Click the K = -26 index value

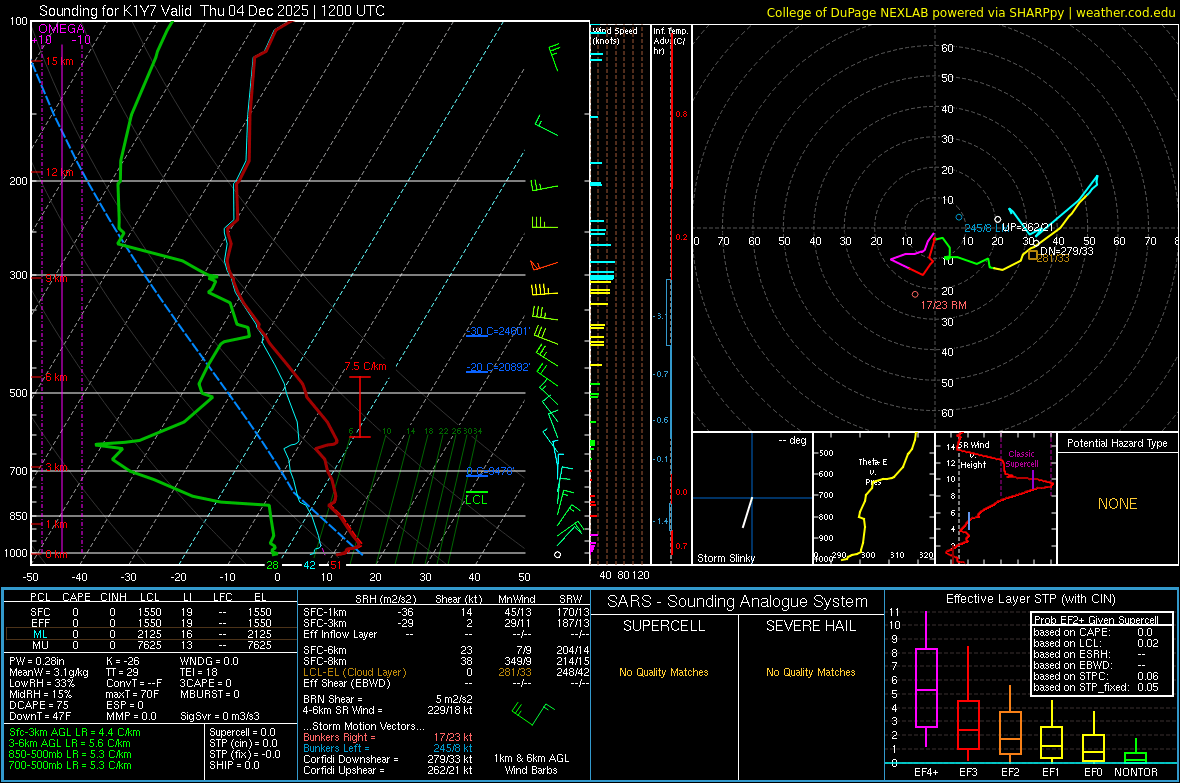tap(123, 661)
